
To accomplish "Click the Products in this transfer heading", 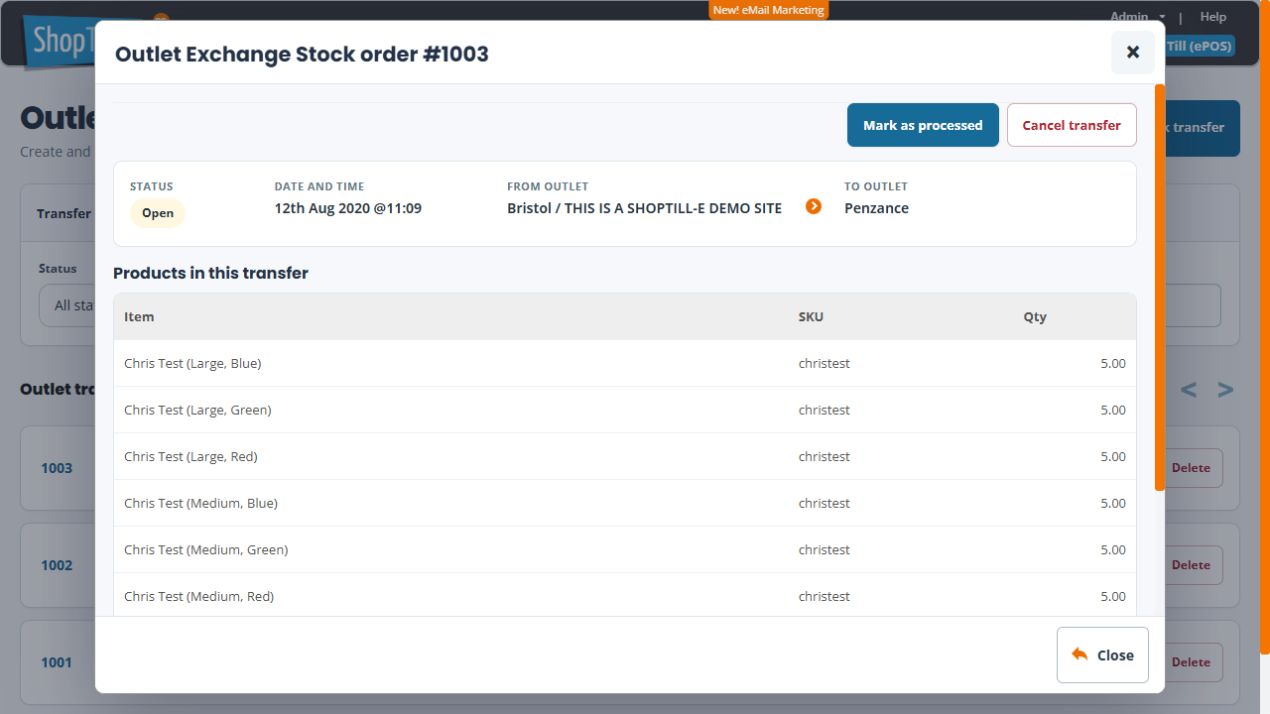I will (211, 273).
